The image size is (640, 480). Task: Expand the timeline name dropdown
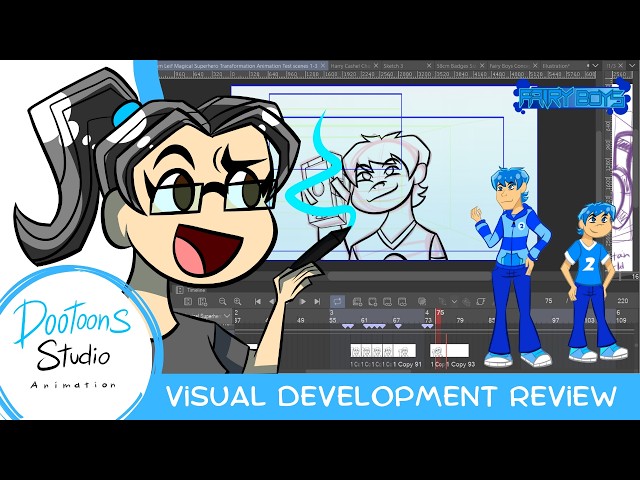coord(227,316)
